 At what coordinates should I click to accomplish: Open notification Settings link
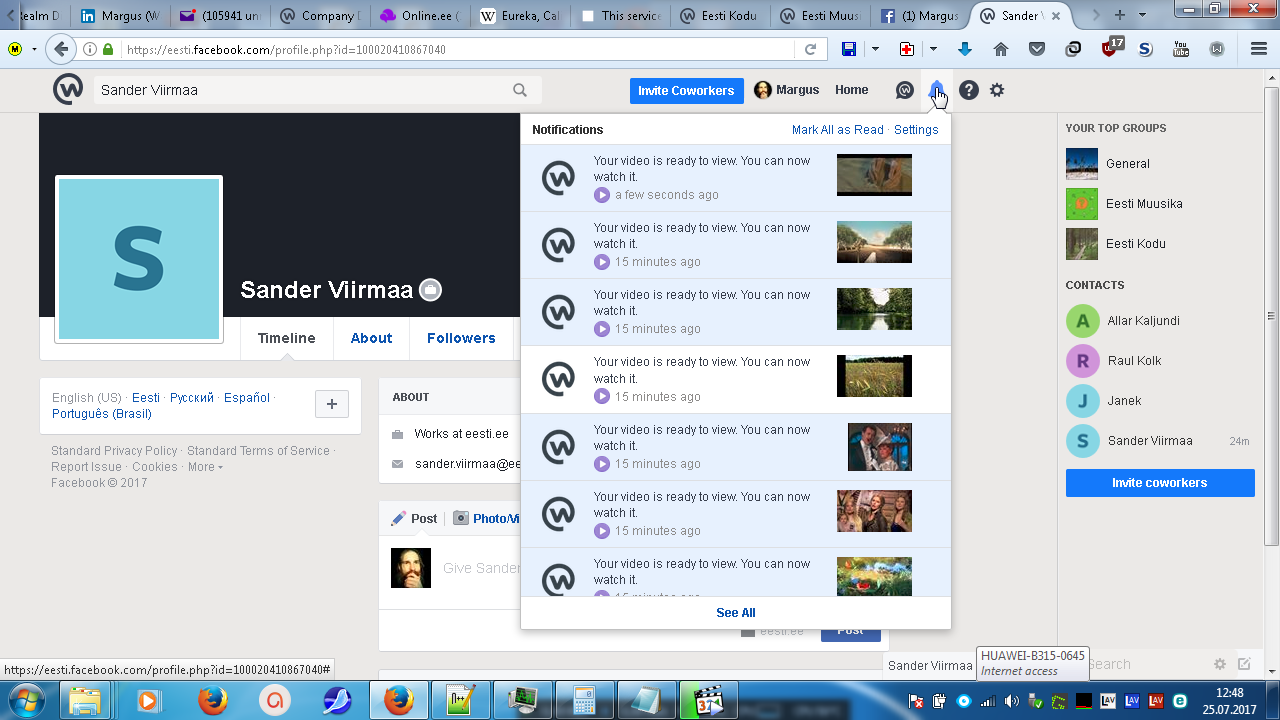click(916, 130)
